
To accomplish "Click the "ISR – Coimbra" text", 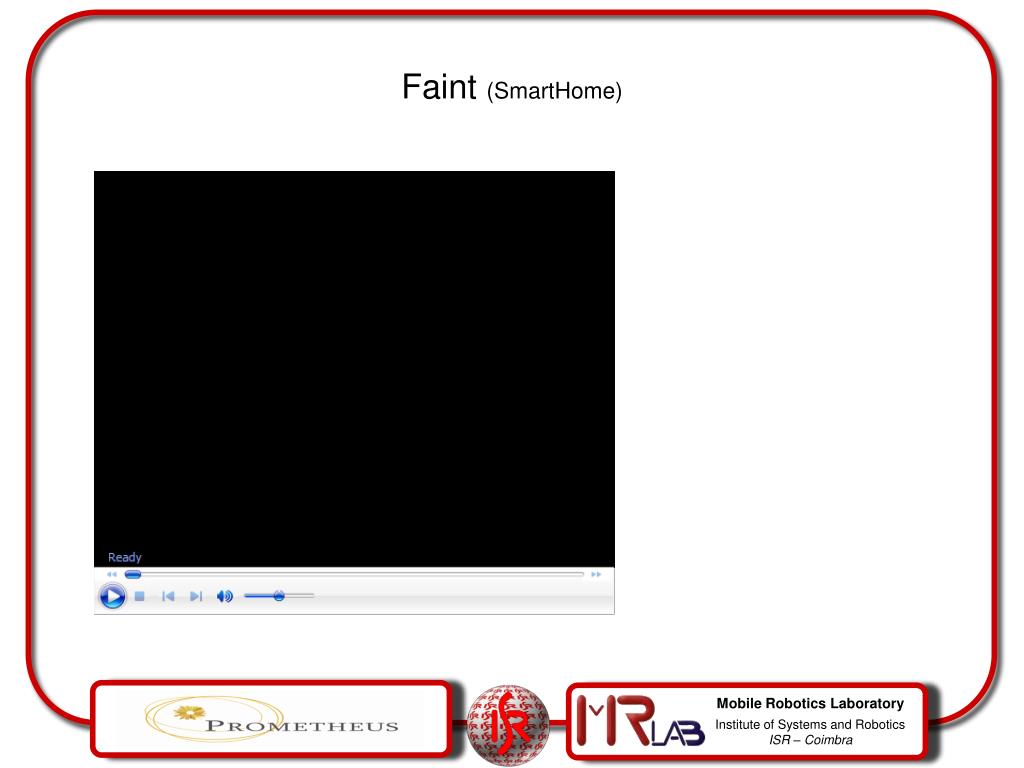I will tap(810, 740).
